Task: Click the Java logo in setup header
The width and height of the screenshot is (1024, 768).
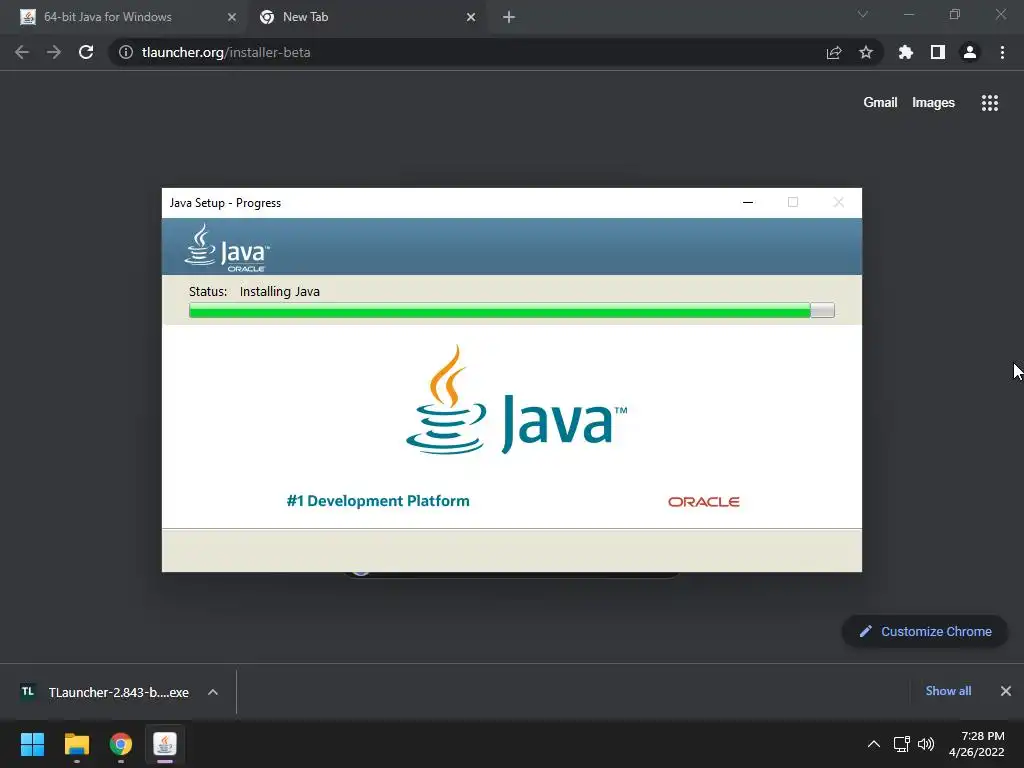Action: click(x=227, y=248)
